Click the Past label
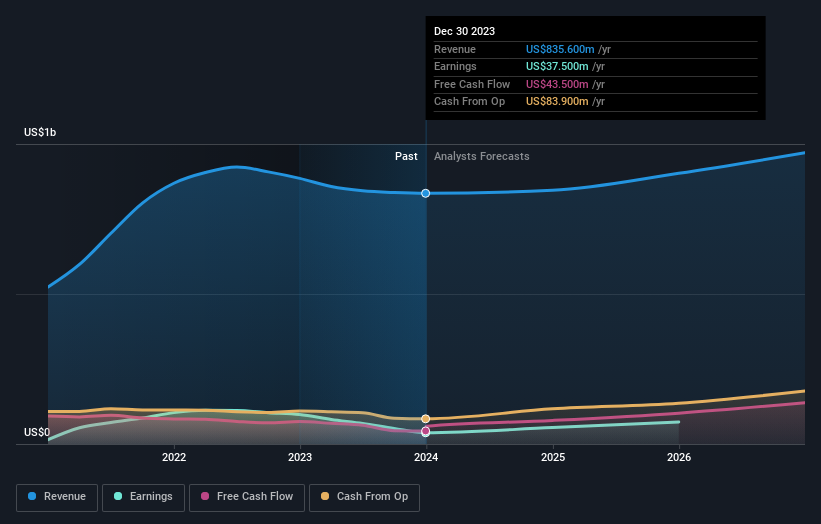Image resolution: width=821 pixels, height=524 pixels. point(406,156)
